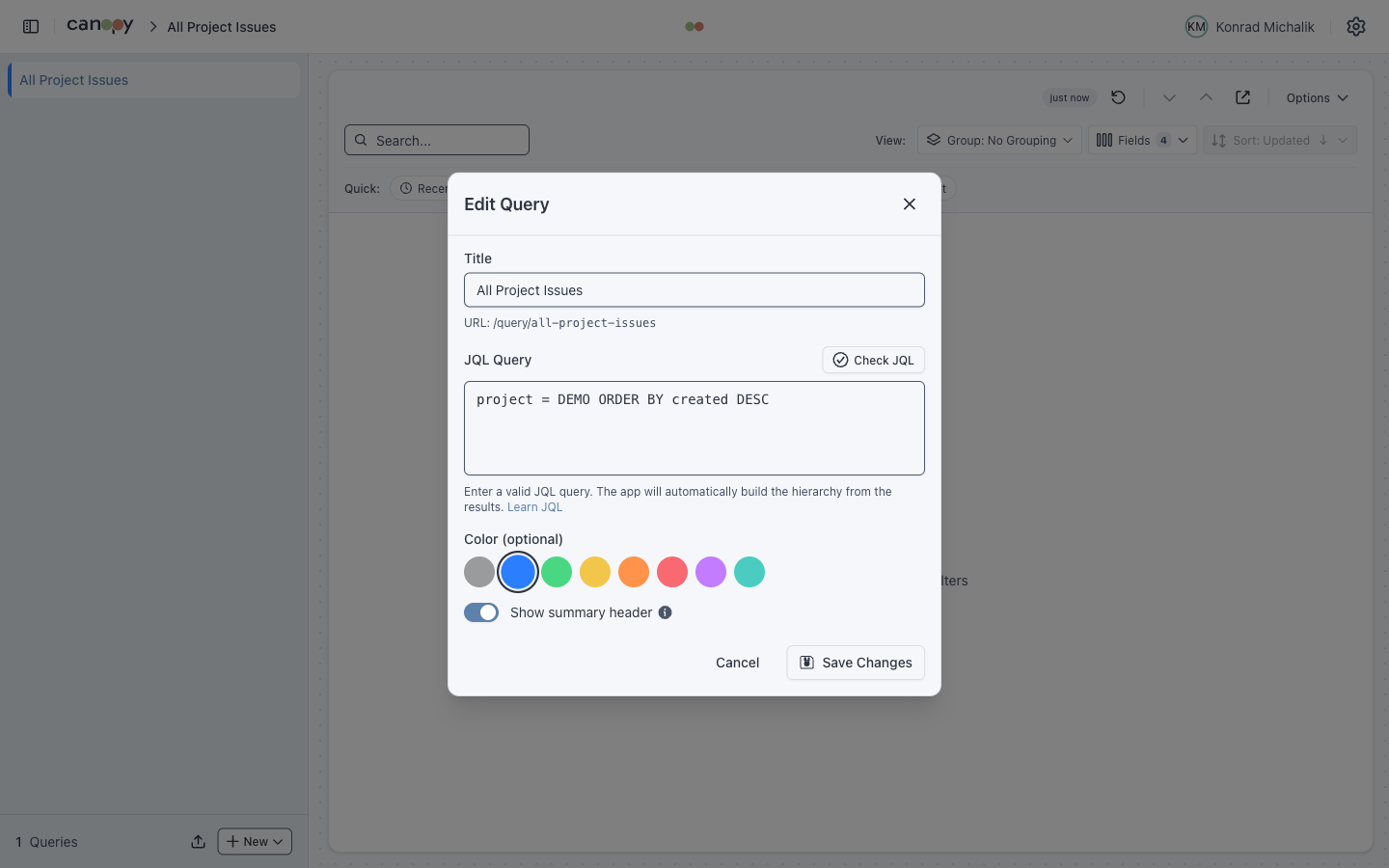Click the revert/refresh history icon

tap(1118, 97)
